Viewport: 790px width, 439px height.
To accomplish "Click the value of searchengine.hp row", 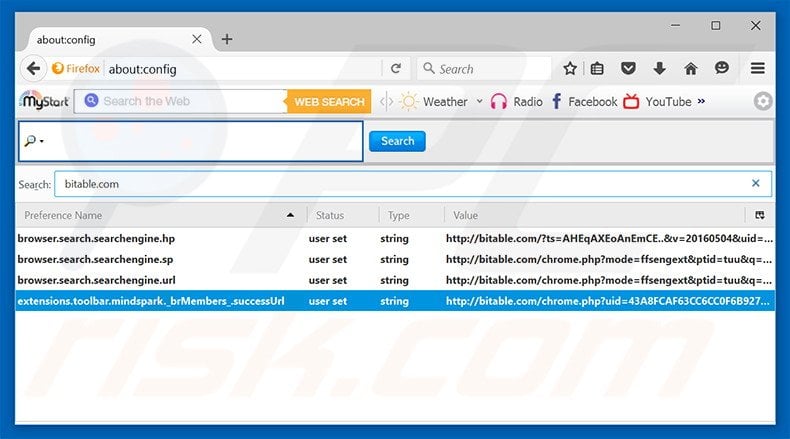I will click(609, 238).
